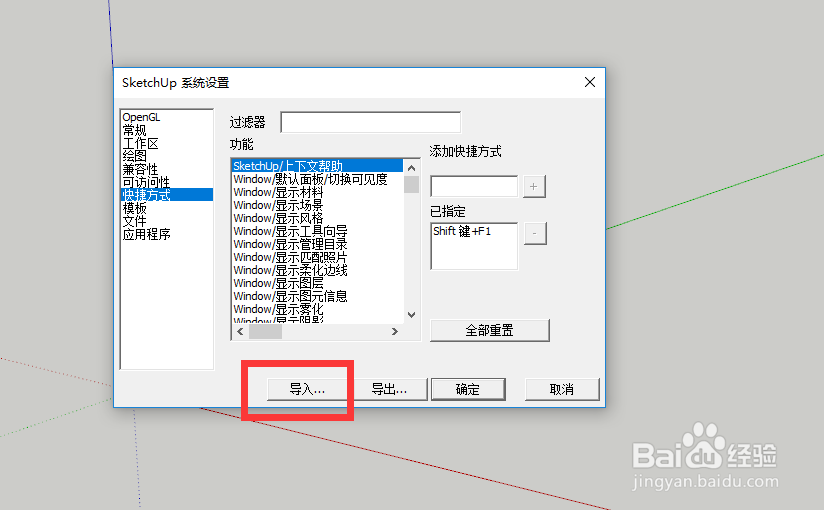Click the function list scroll left arrow
This screenshot has height=510, width=824.
point(240,332)
